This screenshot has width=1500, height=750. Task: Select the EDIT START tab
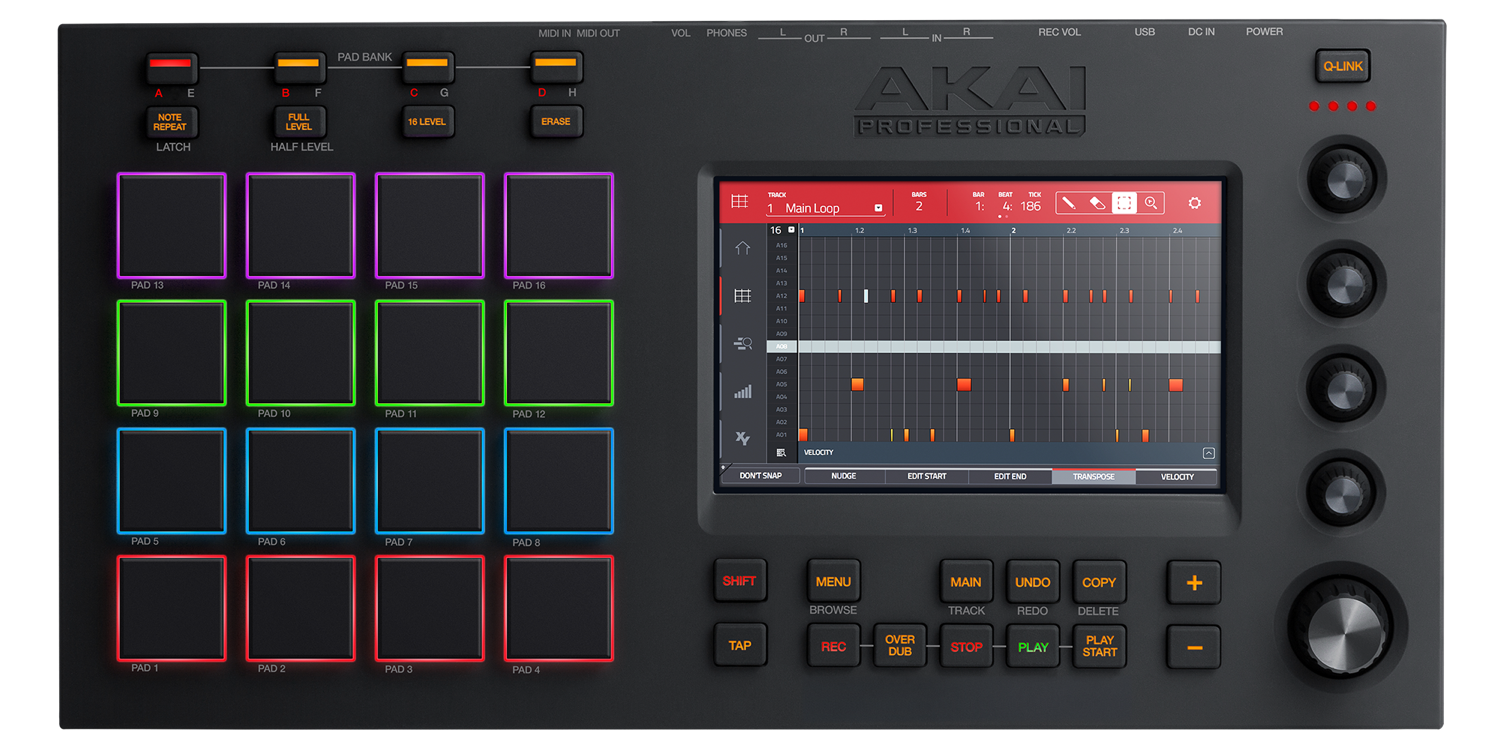pos(927,476)
